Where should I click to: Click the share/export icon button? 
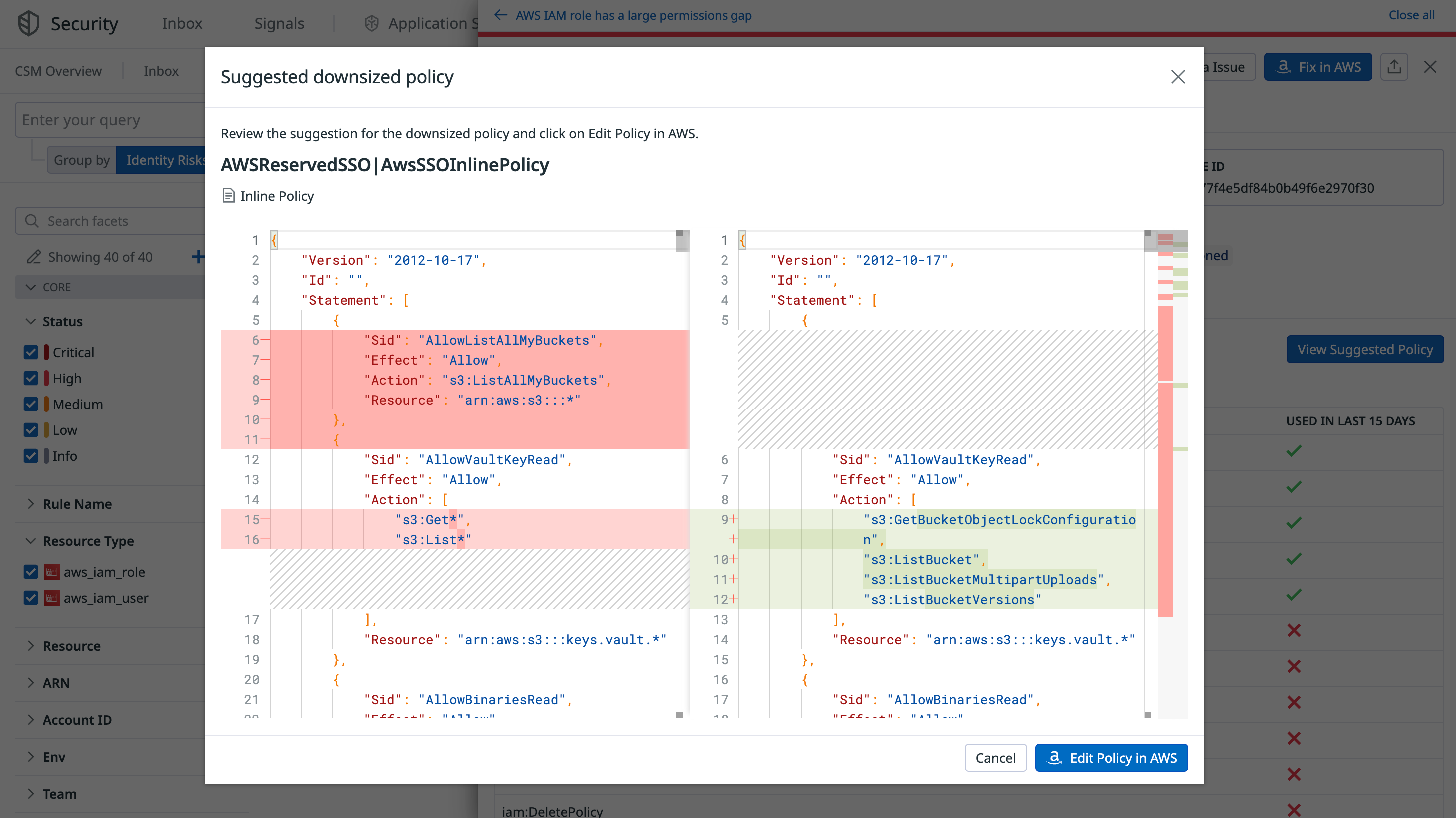[1393, 67]
